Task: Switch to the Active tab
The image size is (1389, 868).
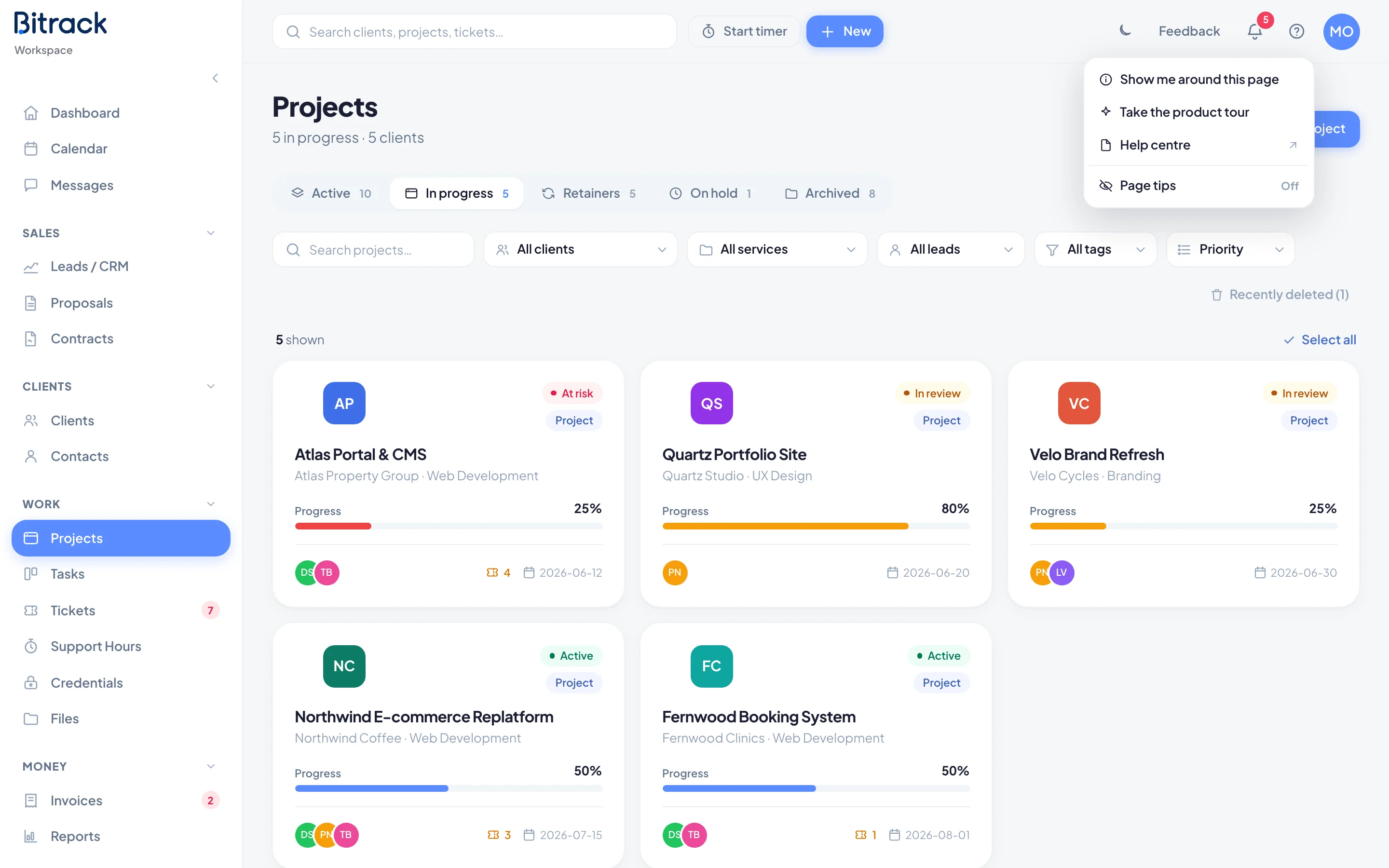Action: pyautogui.click(x=331, y=193)
